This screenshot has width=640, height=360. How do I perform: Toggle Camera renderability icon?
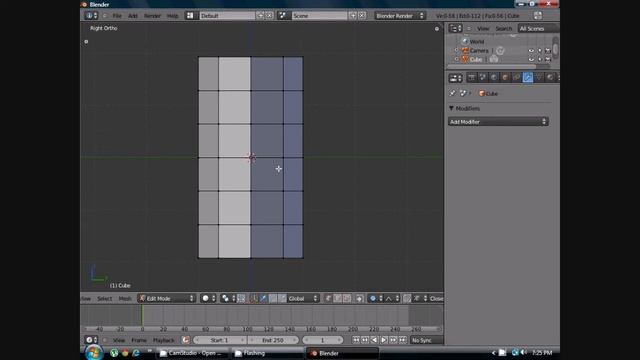[x=548, y=51]
